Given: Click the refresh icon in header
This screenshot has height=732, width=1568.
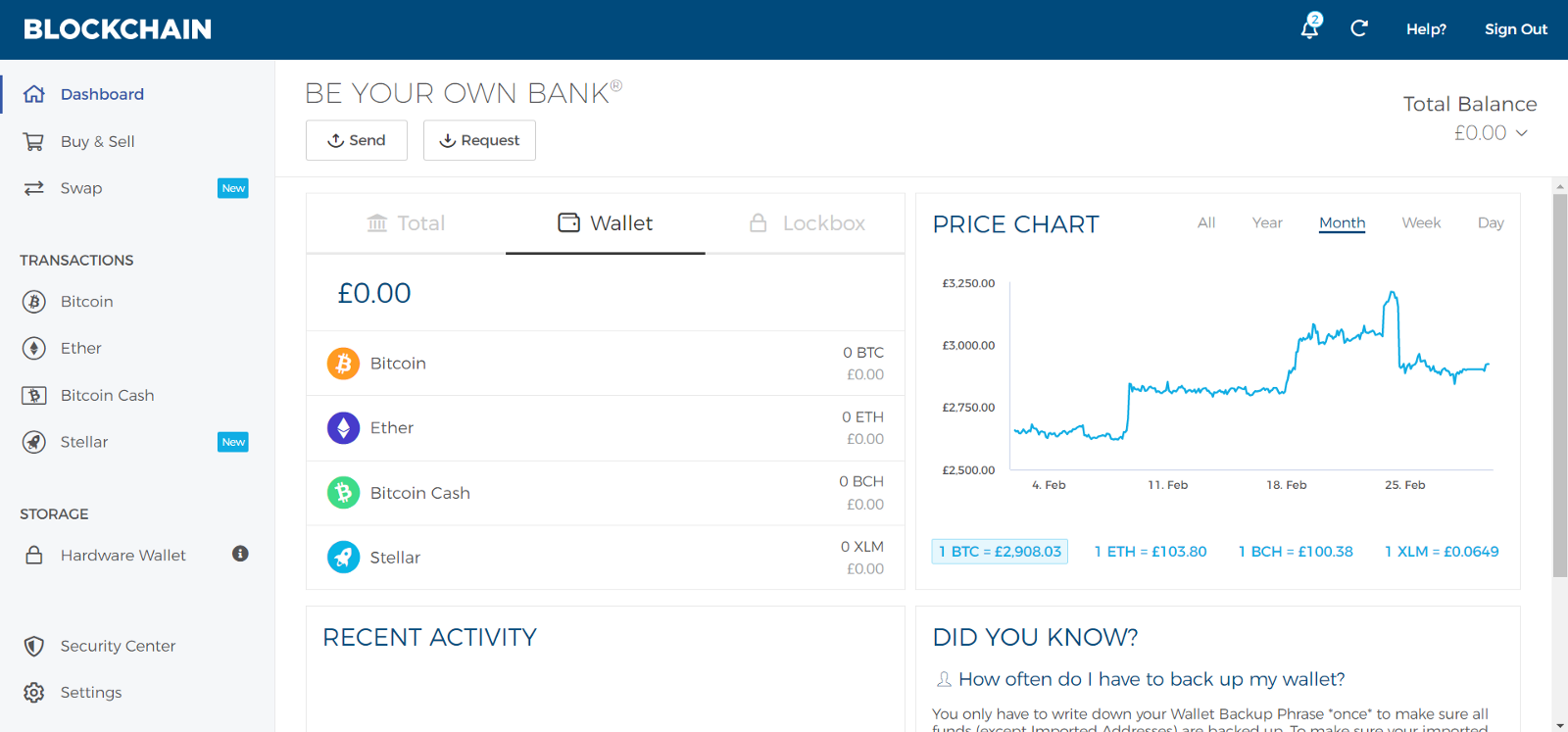Looking at the screenshot, I should pyautogui.click(x=1359, y=28).
